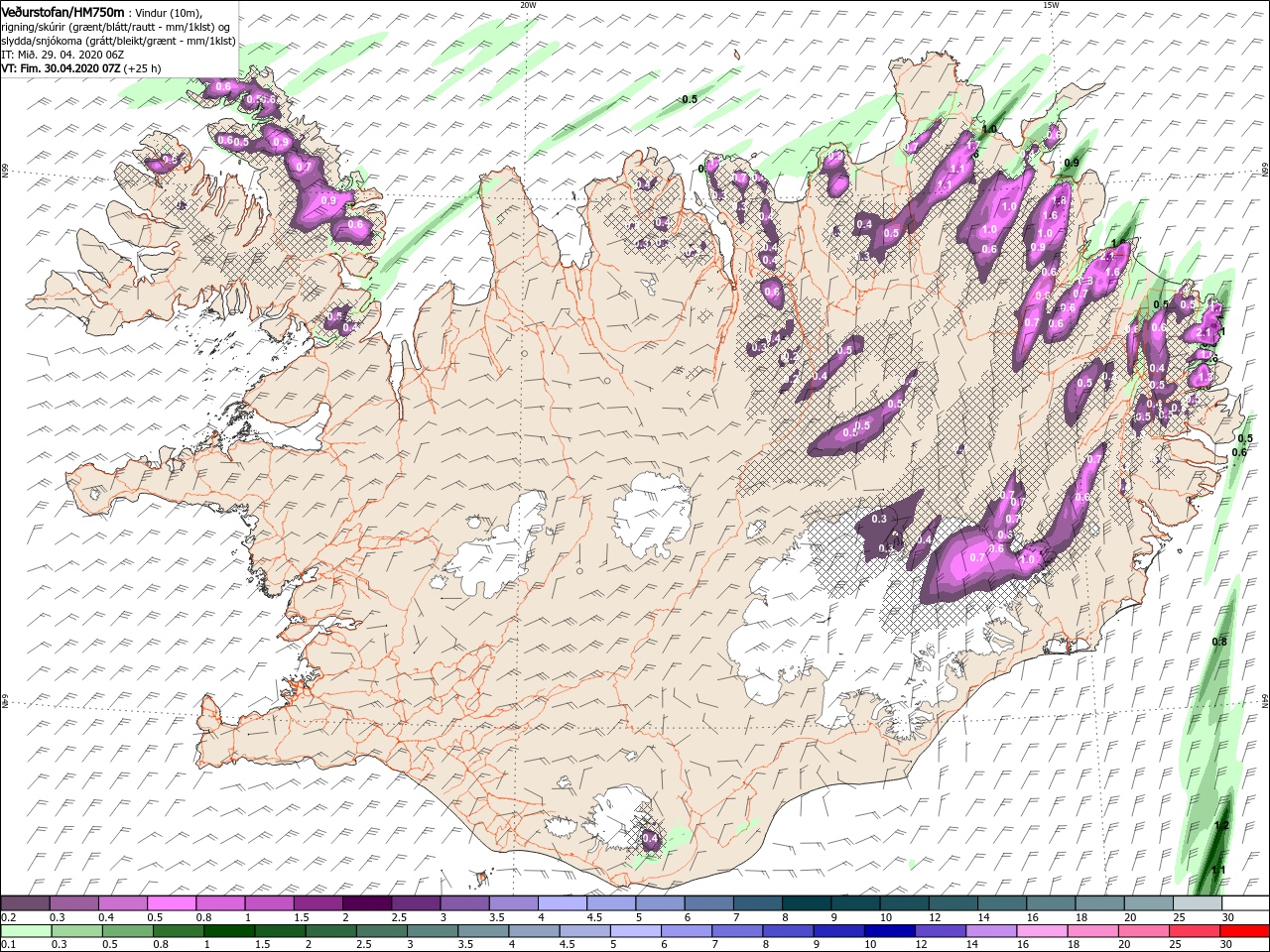This screenshot has height=952, width=1270.
Task: Click the 0.1 label on rain legend row
Action: pyautogui.click(x=9, y=945)
